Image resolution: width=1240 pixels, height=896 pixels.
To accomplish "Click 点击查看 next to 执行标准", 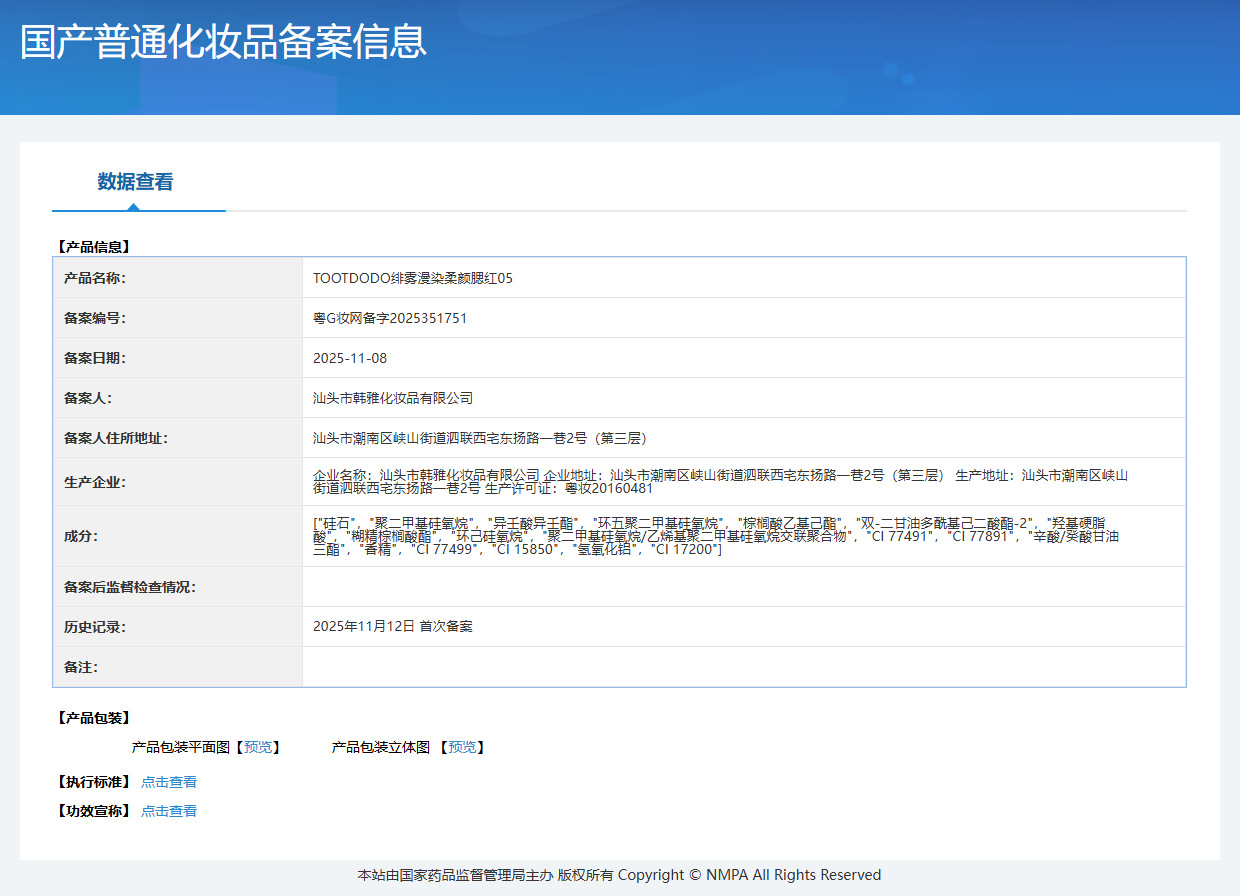I will (x=169, y=782).
